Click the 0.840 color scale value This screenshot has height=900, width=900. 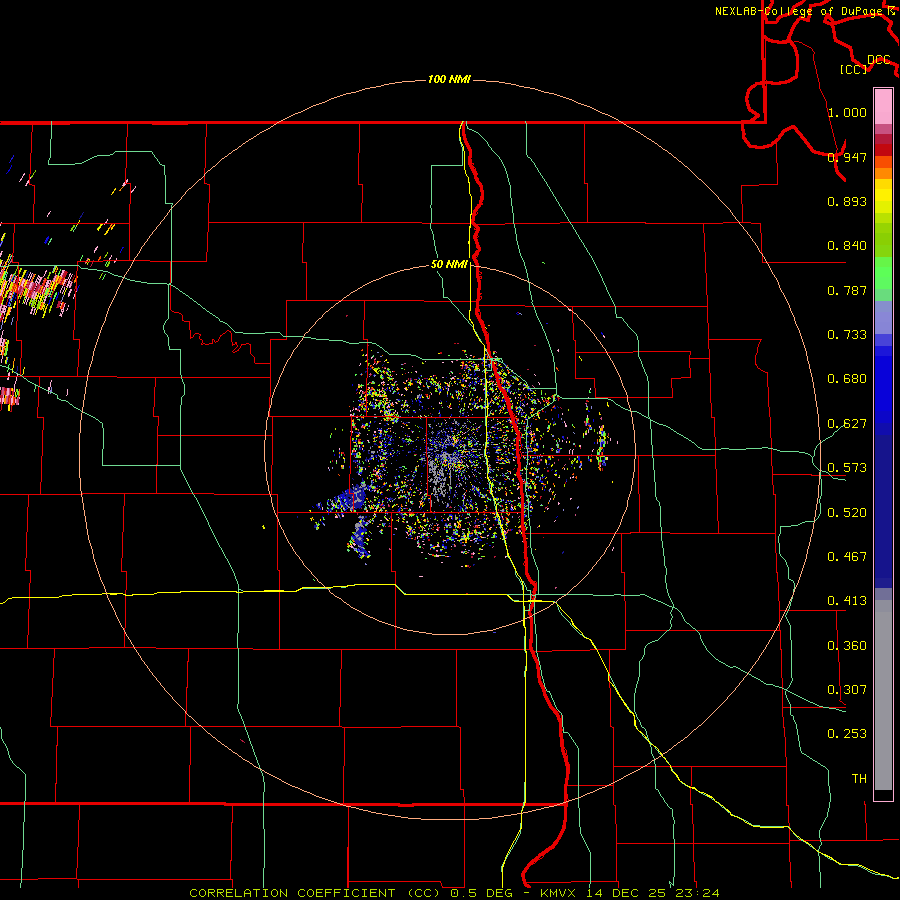click(x=847, y=246)
